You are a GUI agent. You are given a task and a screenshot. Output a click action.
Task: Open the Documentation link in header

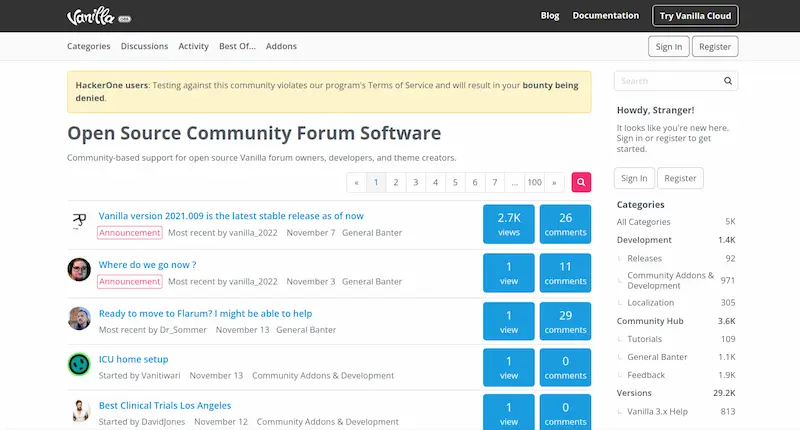tap(606, 15)
